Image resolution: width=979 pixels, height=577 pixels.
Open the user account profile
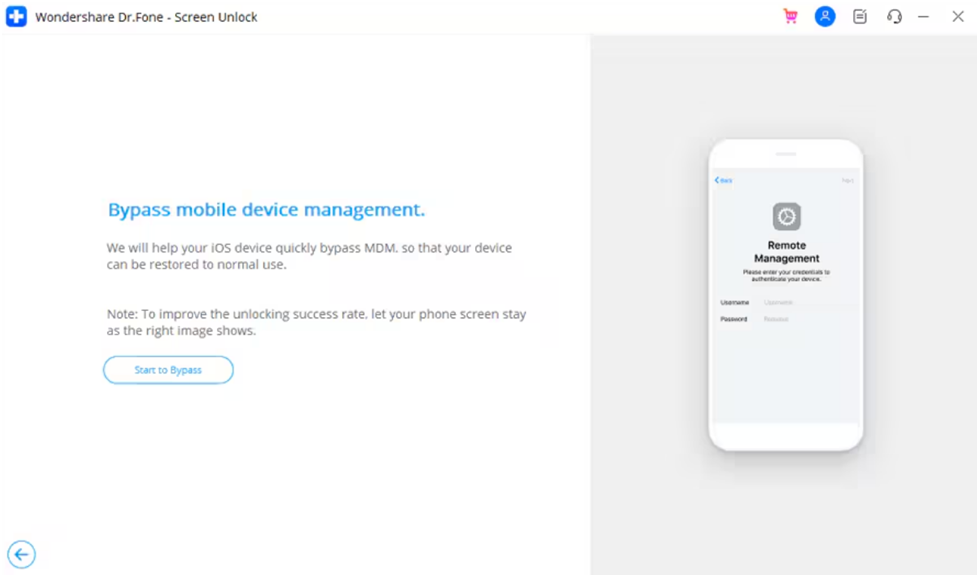click(x=825, y=17)
